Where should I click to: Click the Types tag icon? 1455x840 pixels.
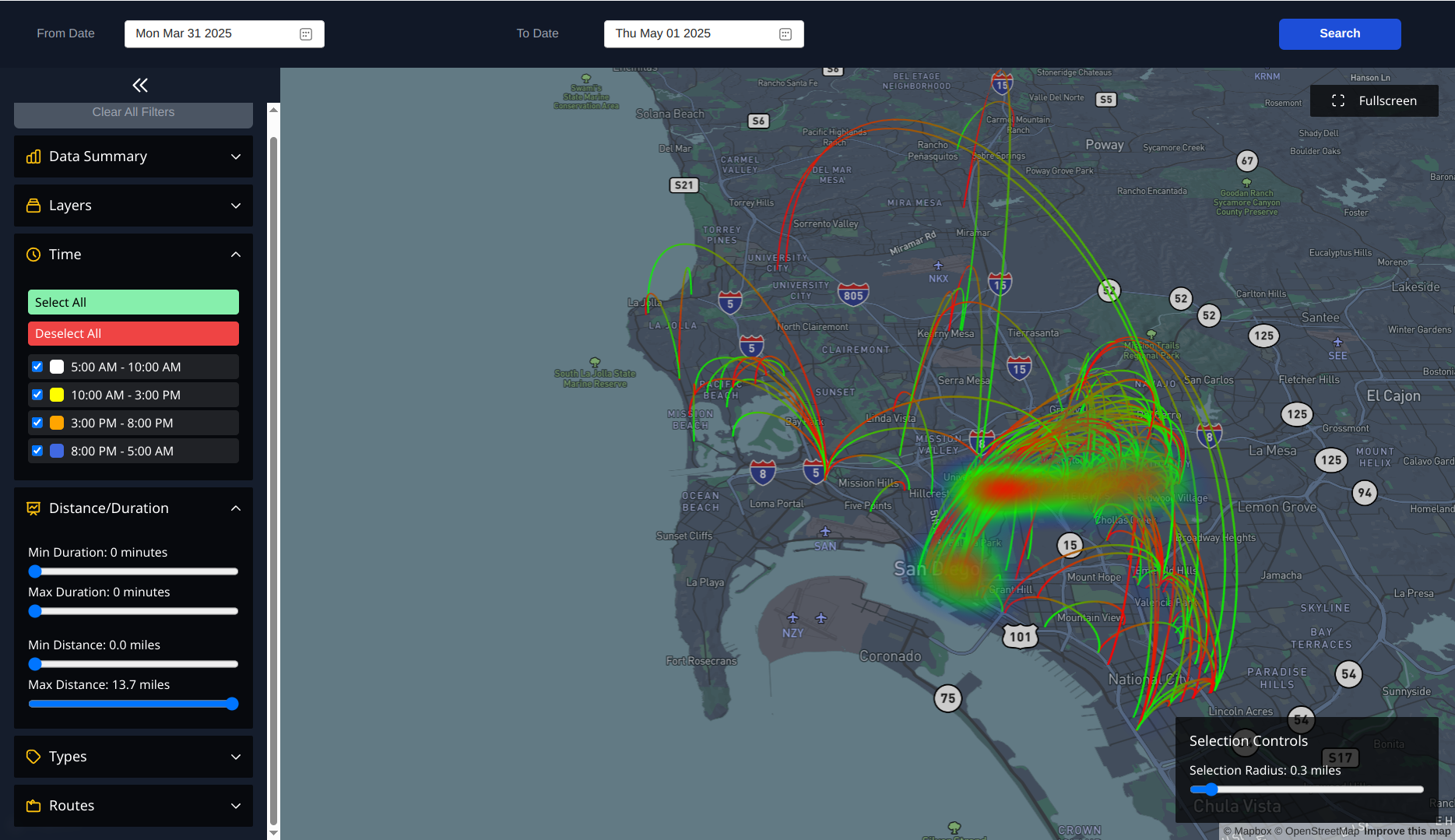33,757
